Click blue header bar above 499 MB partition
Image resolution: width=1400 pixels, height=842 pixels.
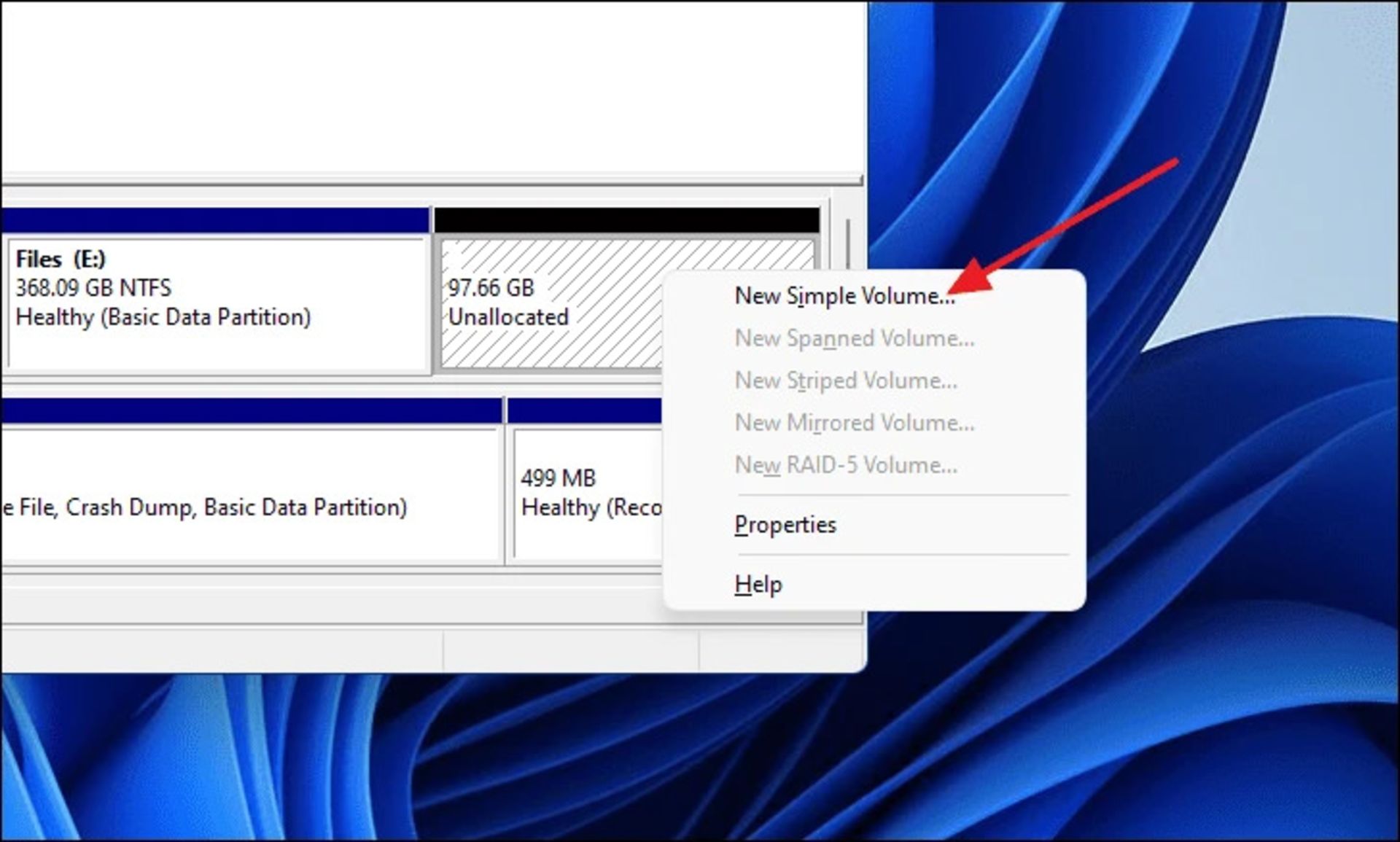(583, 410)
